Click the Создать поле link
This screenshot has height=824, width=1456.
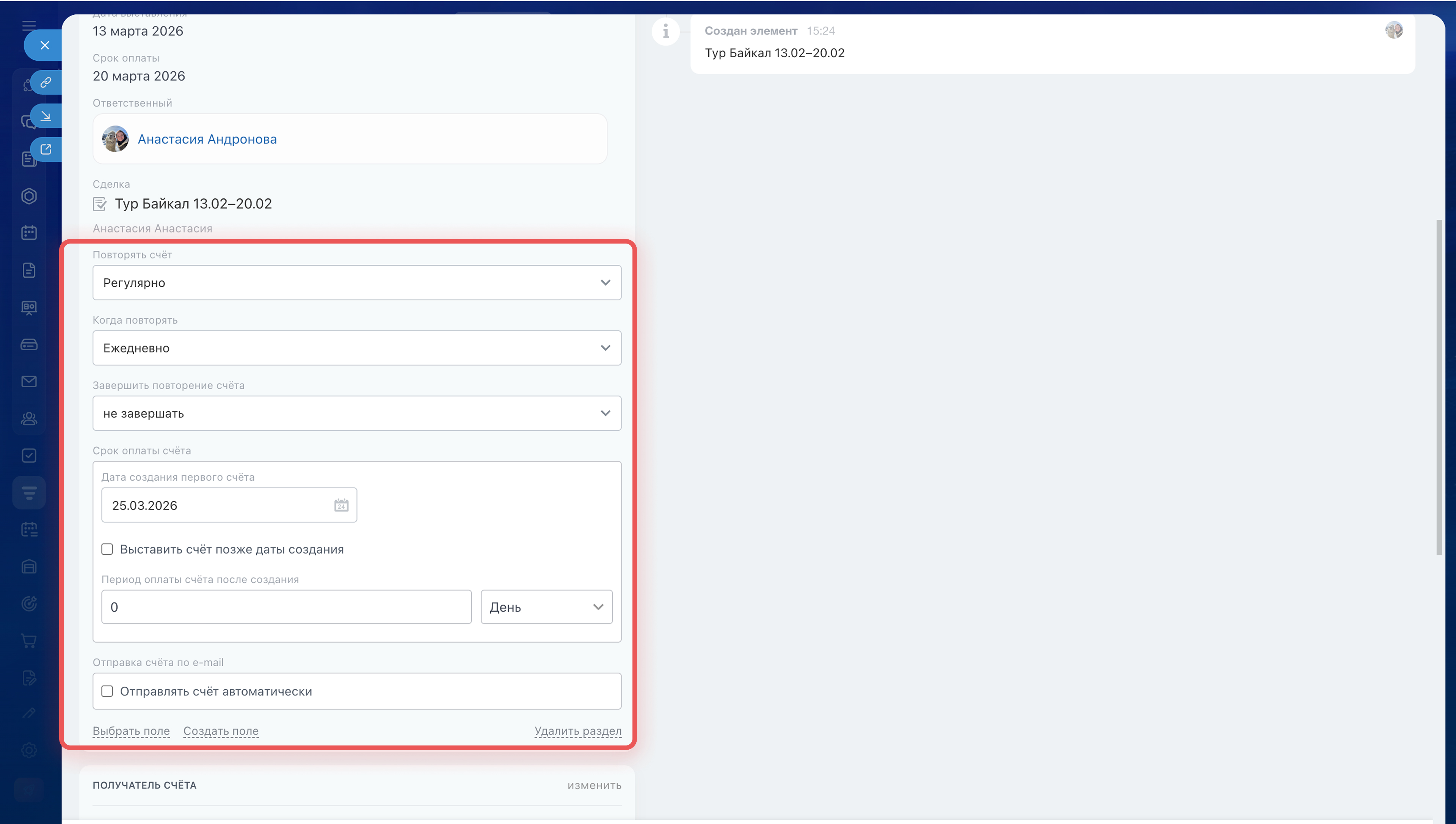click(221, 731)
